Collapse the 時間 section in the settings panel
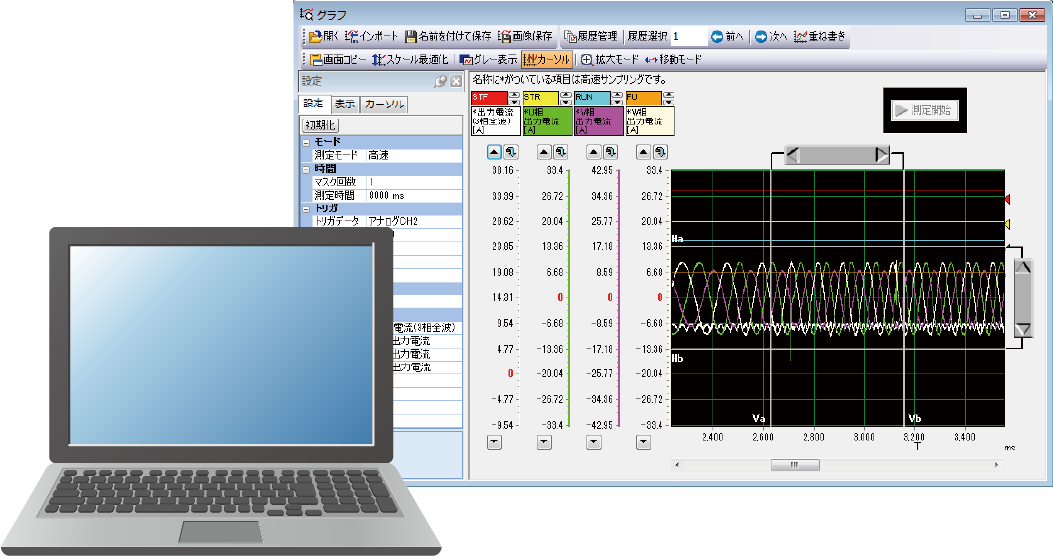1053x556 pixels. coord(306,169)
